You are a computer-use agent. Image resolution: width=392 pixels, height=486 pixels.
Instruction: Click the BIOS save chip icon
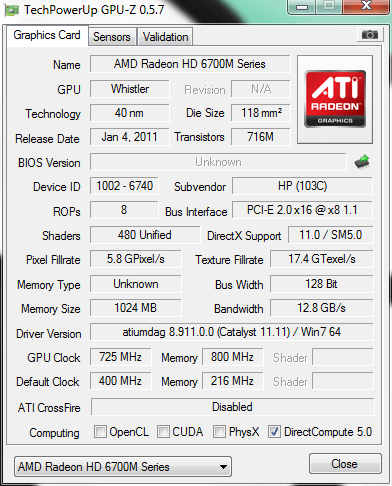[x=362, y=162]
